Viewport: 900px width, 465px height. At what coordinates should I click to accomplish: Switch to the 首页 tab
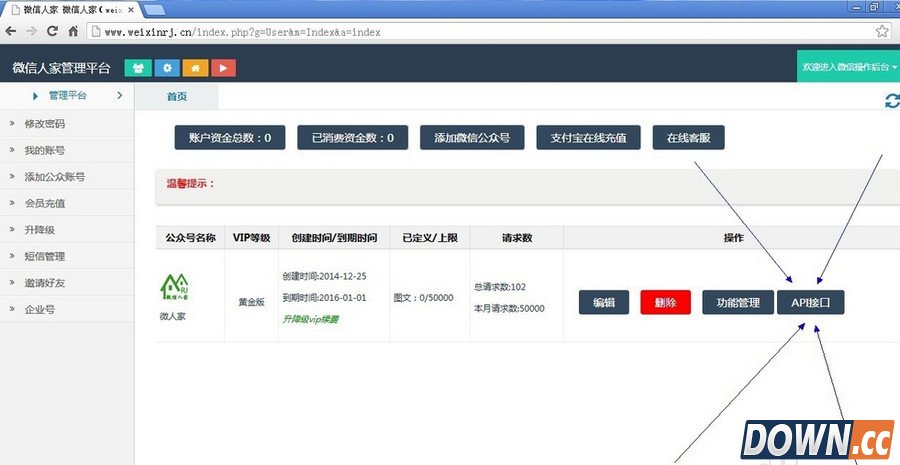[x=177, y=97]
